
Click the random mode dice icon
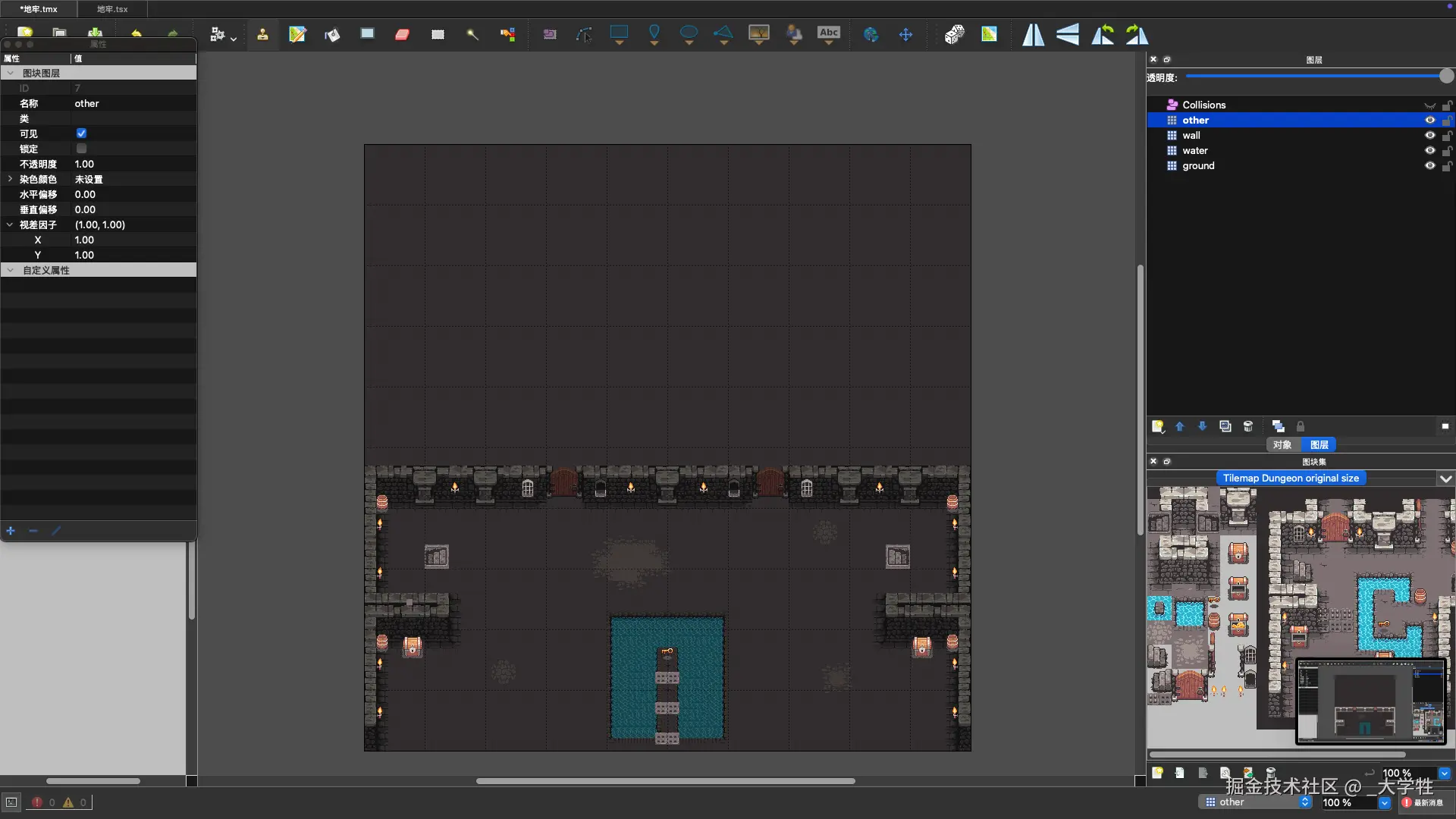(x=954, y=34)
